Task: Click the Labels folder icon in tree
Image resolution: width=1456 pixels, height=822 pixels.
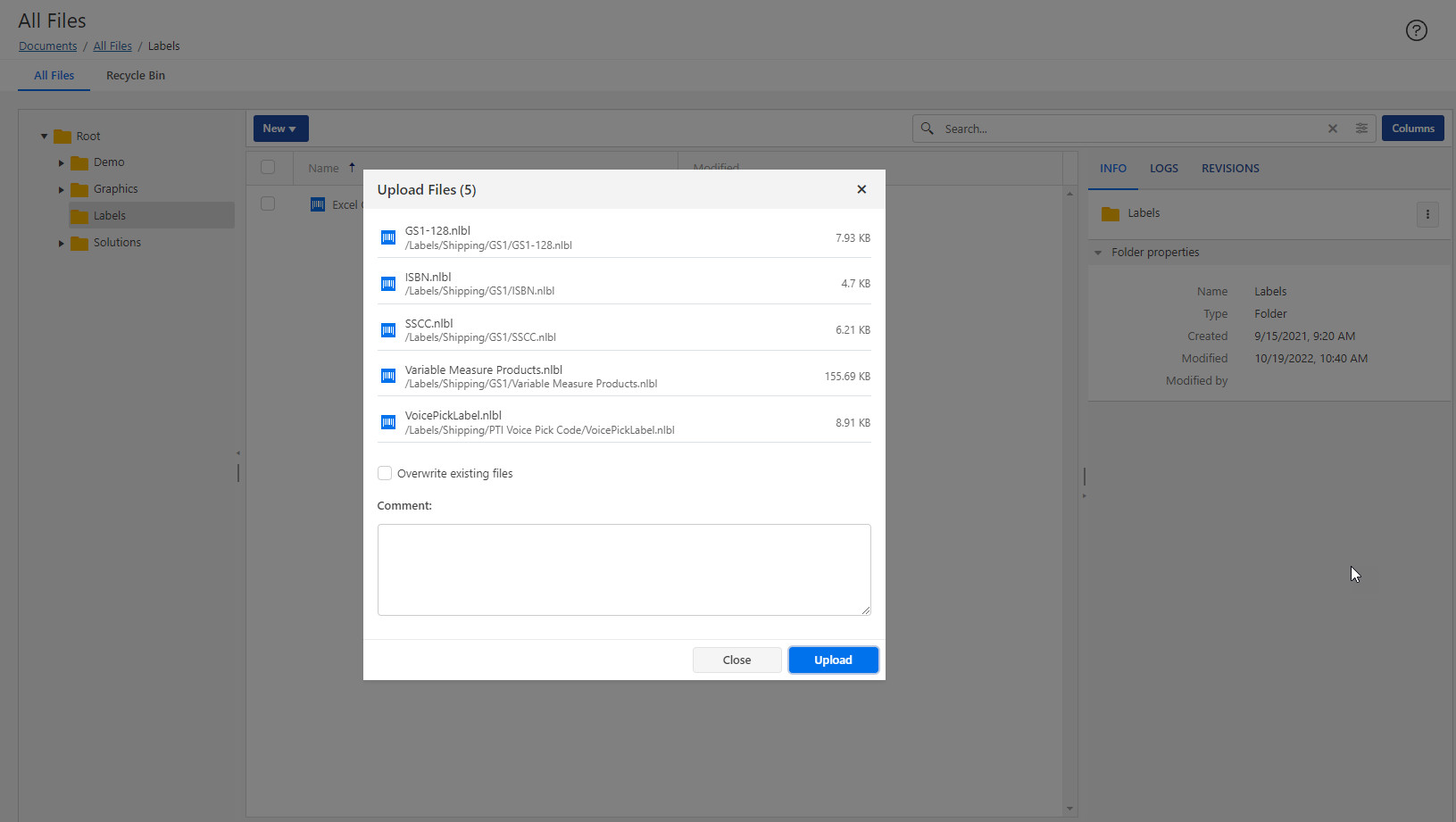Action: tap(79, 216)
